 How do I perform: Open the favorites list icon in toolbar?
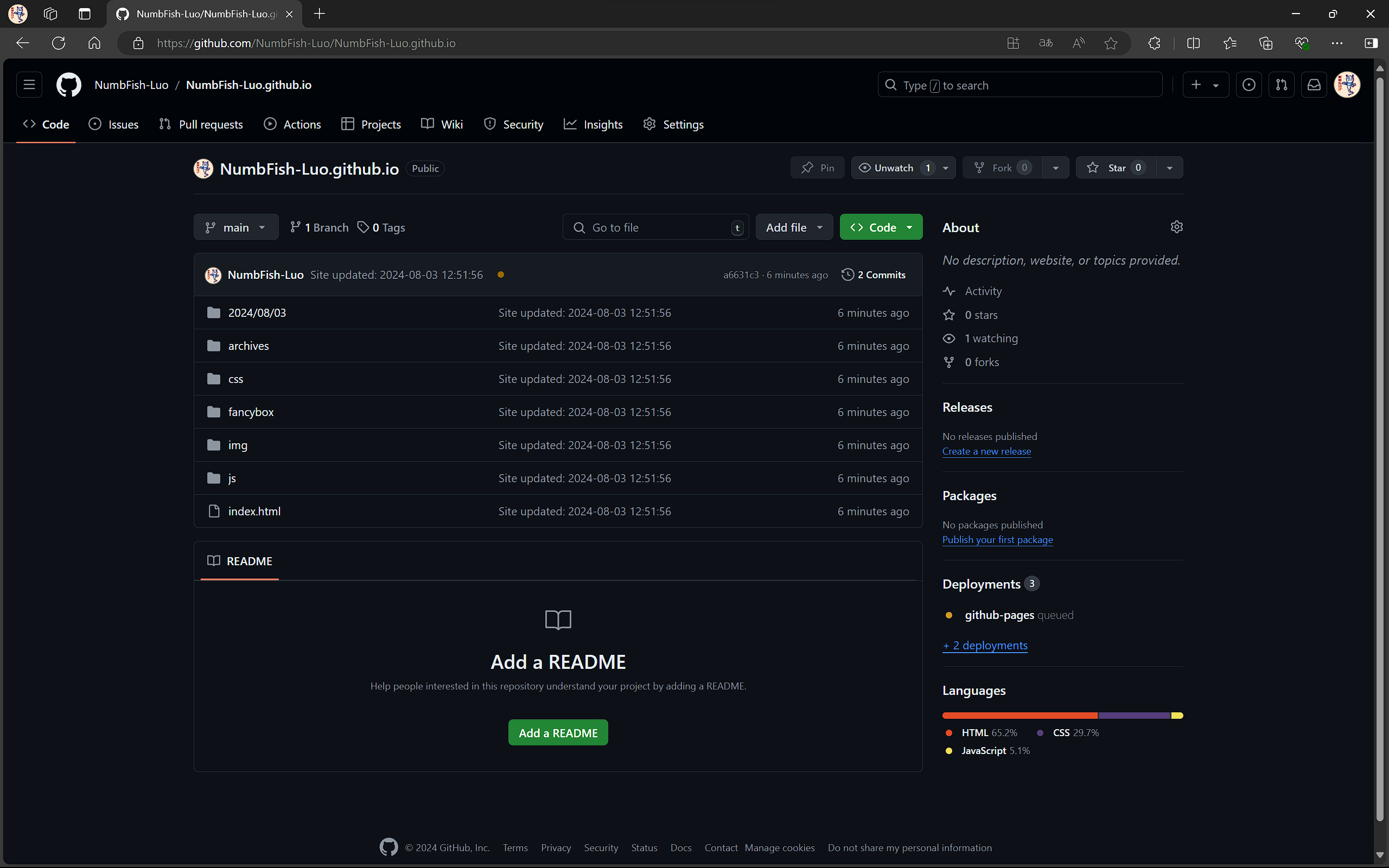coord(1229,43)
